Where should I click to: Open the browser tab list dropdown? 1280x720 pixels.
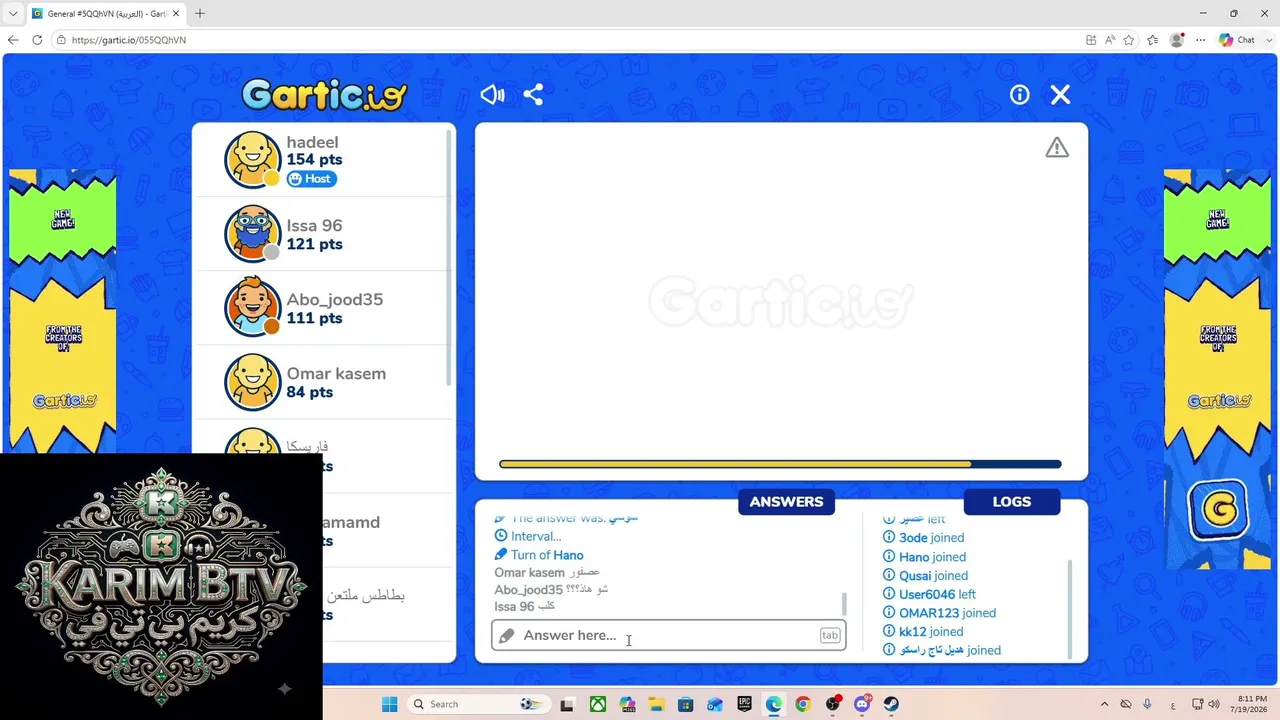(13, 14)
